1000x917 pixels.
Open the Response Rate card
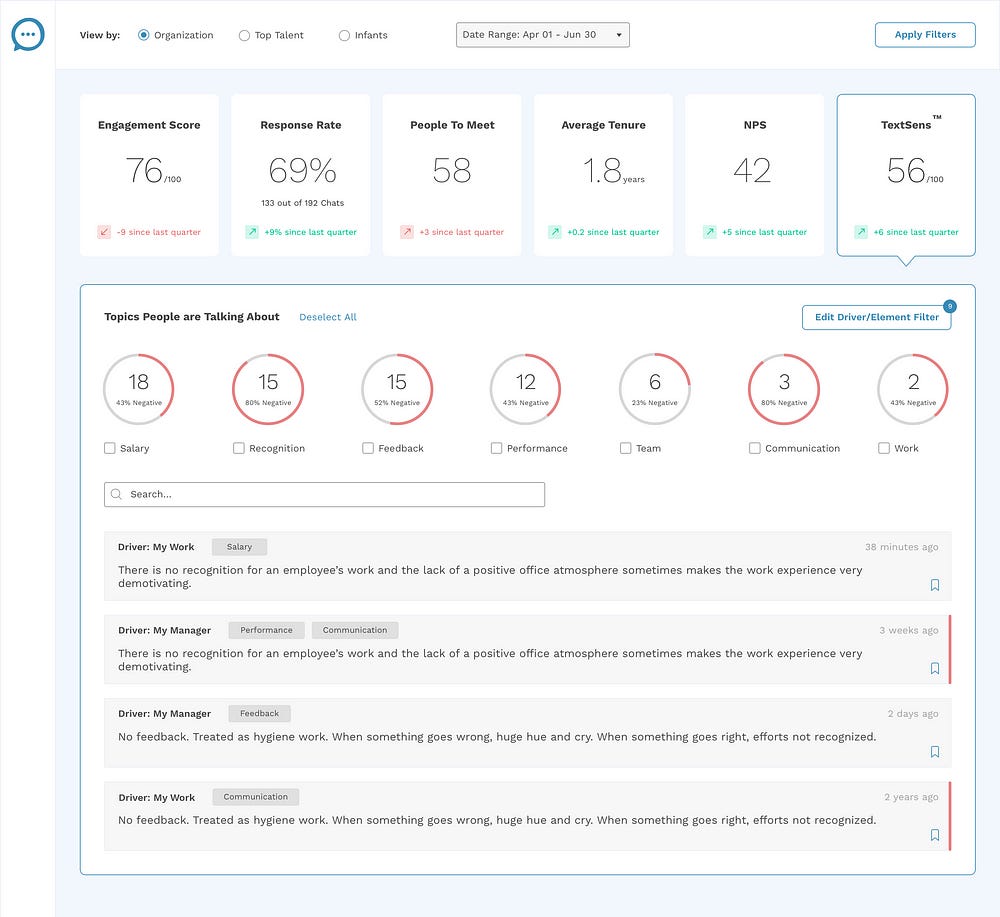pyautogui.click(x=300, y=175)
